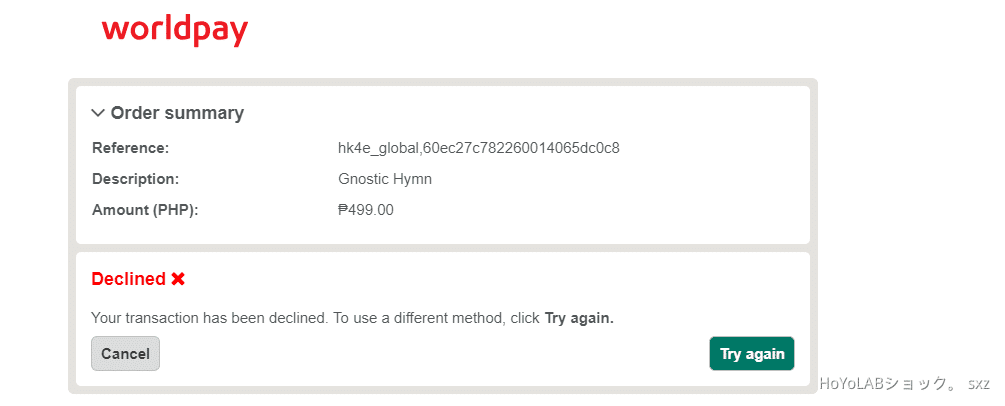Click the 'Your transaction has been declined' sentence
This screenshot has width=1005, height=406.
click(x=209, y=318)
